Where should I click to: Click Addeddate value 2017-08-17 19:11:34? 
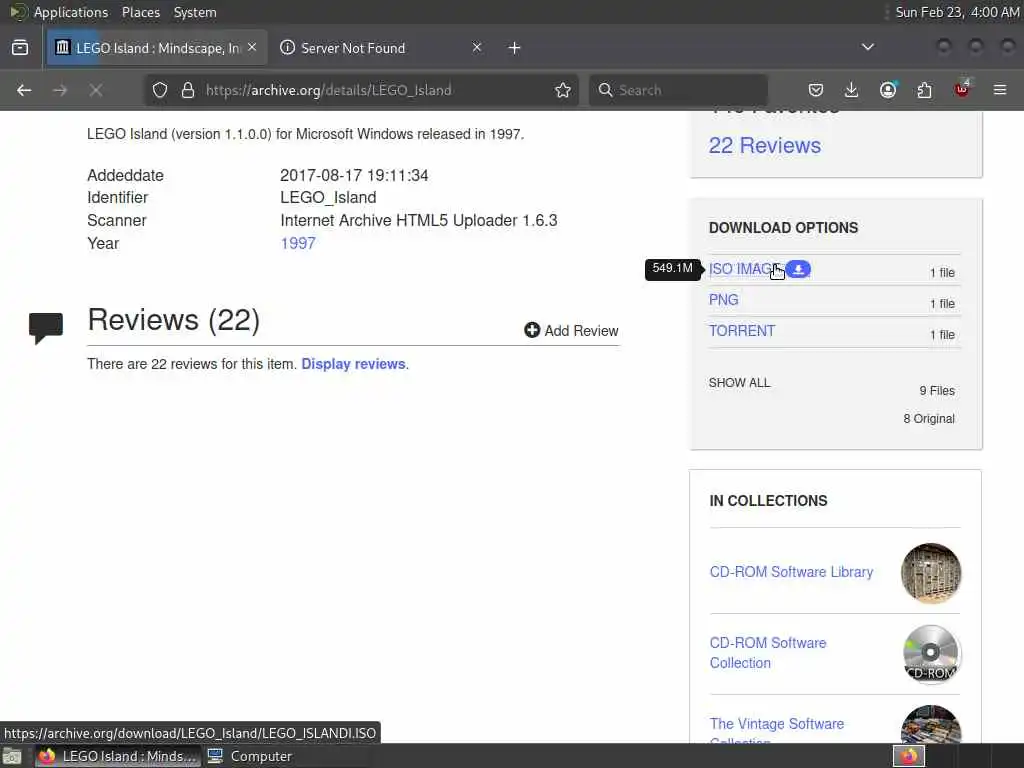(x=354, y=176)
